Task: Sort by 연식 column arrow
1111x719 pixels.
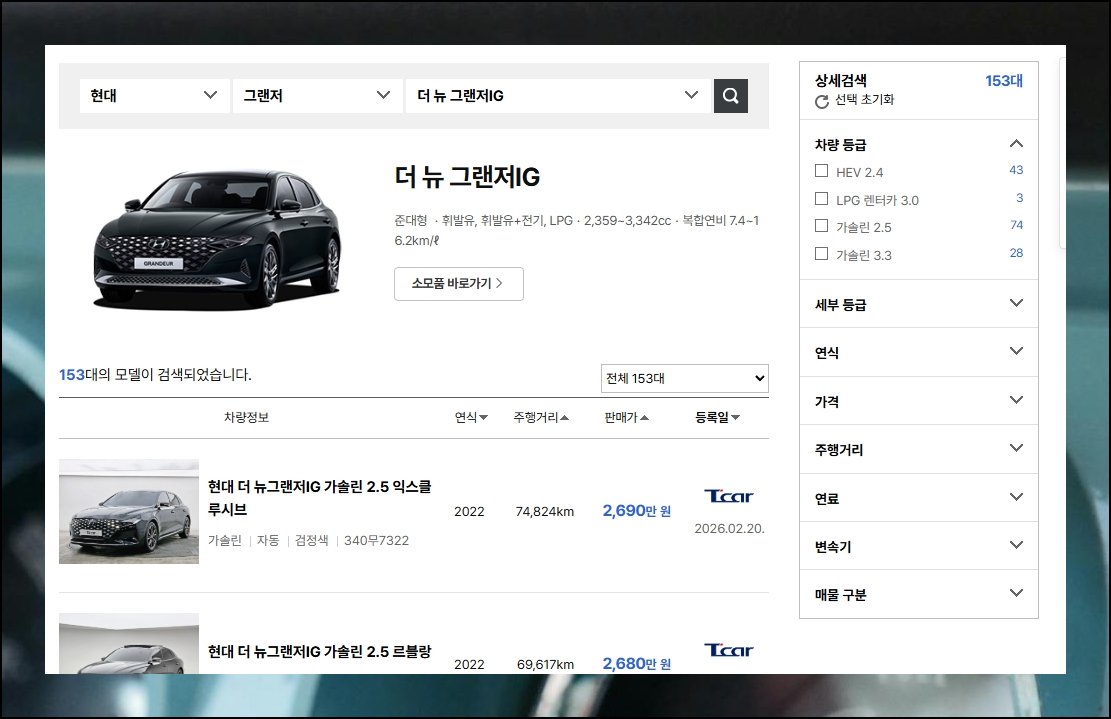Action: [483, 418]
